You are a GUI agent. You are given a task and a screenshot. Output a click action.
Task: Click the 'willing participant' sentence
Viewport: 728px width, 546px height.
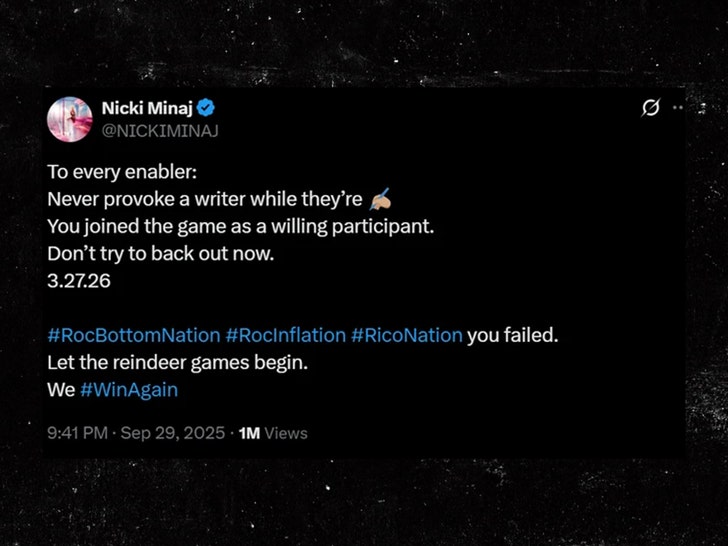coord(240,226)
